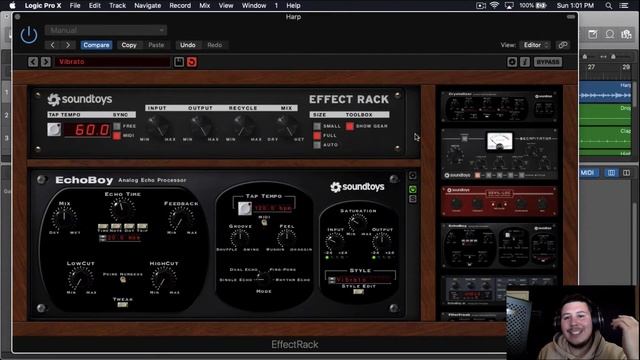Open the Vibrato preset name field

point(112,62)
